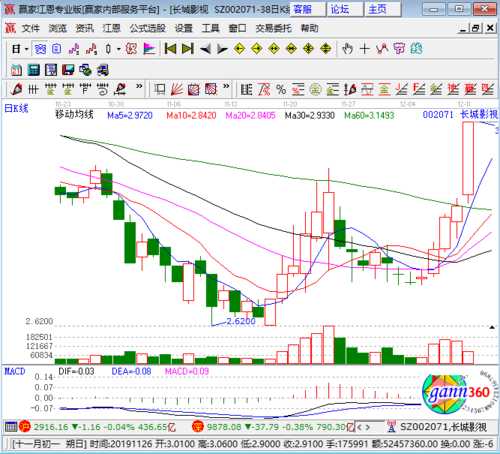Click the 论坛 button in title bar
Screen dimensions: 500x454
(x=345, y=9)
